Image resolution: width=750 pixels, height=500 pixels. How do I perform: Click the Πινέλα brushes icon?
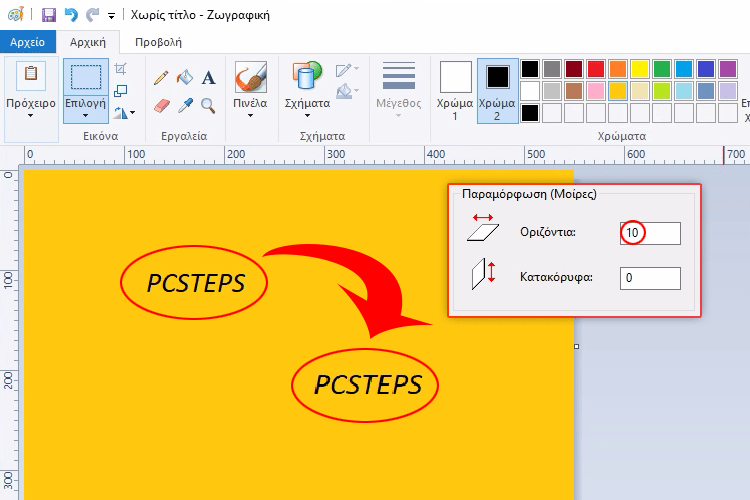pos(250,77)
